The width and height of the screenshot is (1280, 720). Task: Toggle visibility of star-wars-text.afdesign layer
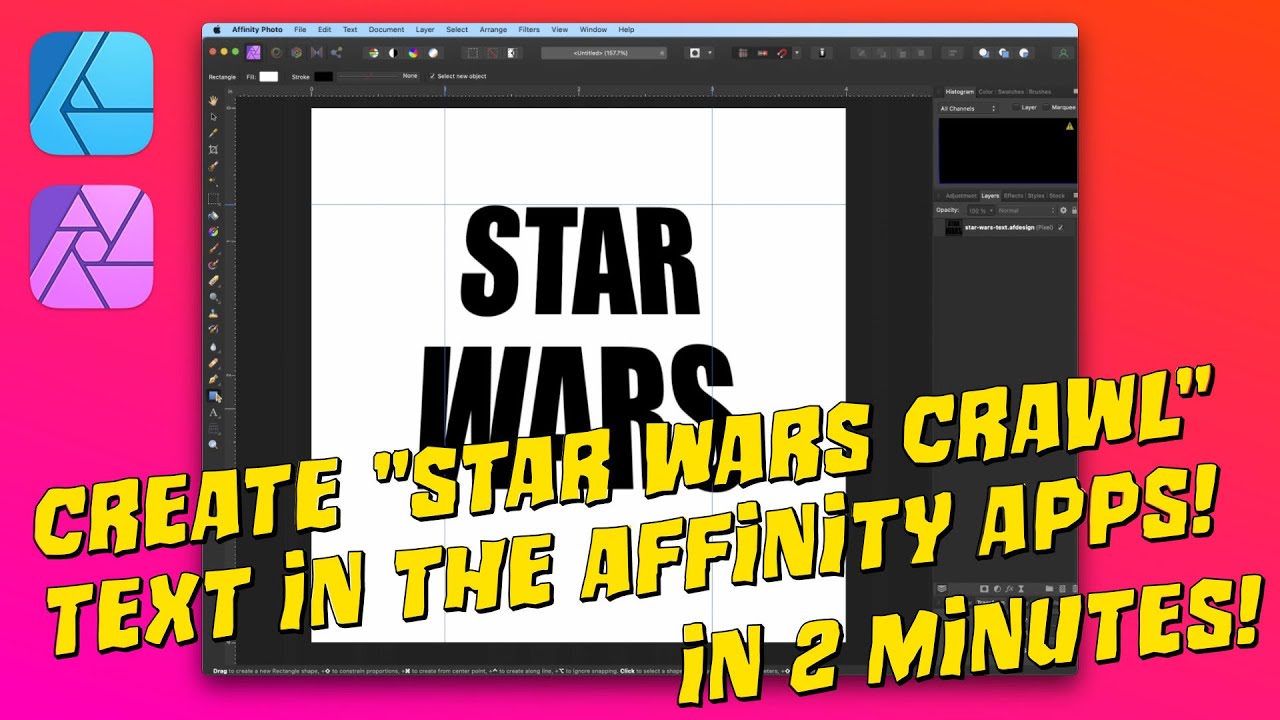(1060, 228)
